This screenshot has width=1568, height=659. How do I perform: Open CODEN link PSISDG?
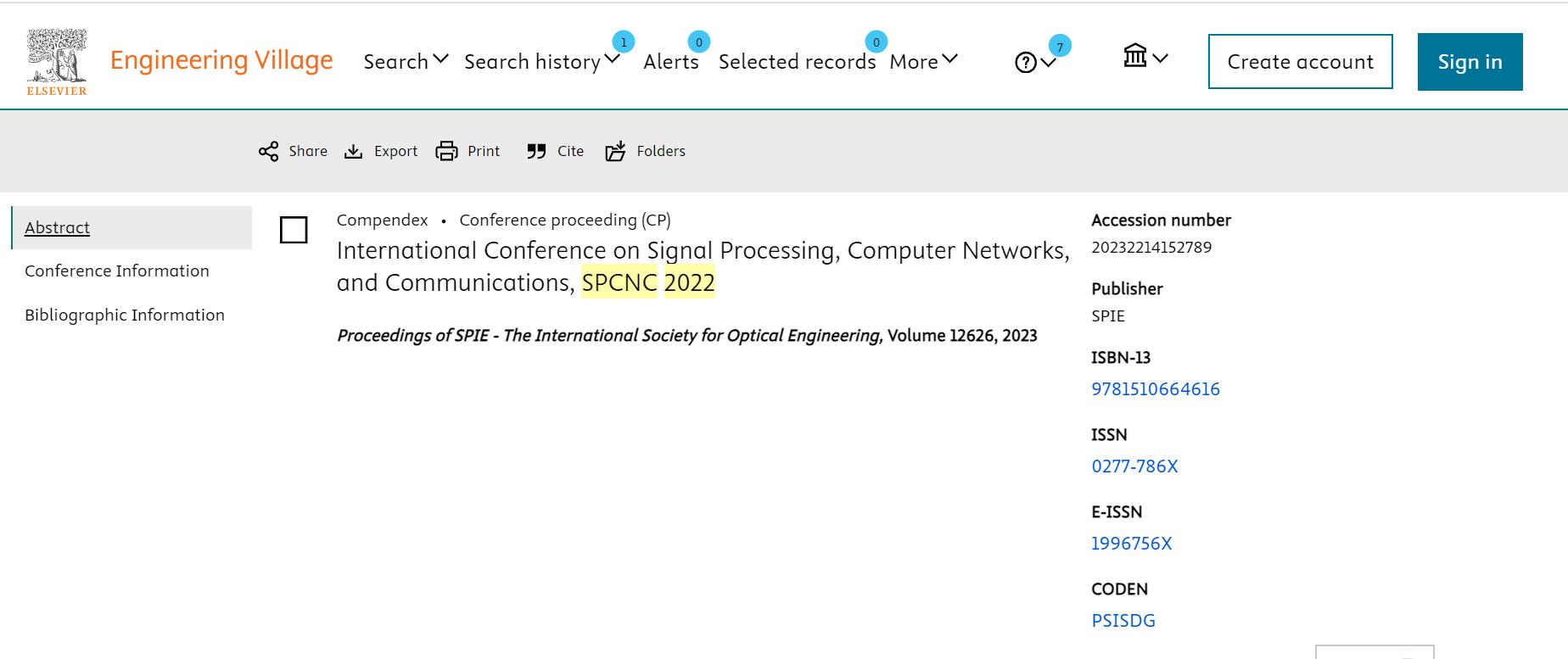1123,620
